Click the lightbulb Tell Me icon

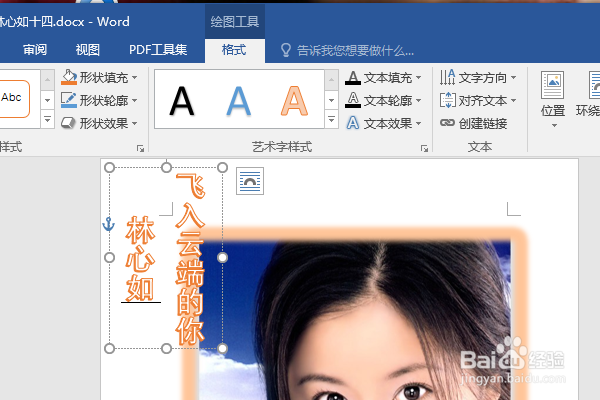click(286, 50)
